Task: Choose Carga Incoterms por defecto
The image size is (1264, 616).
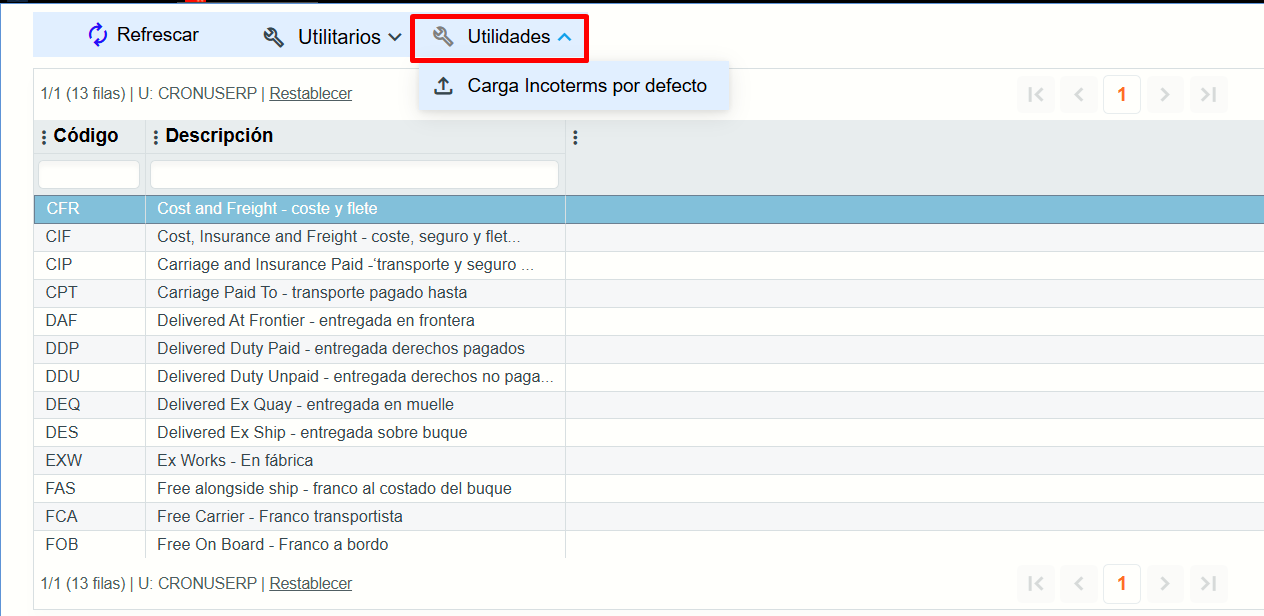Action: (x=573, y=86)
